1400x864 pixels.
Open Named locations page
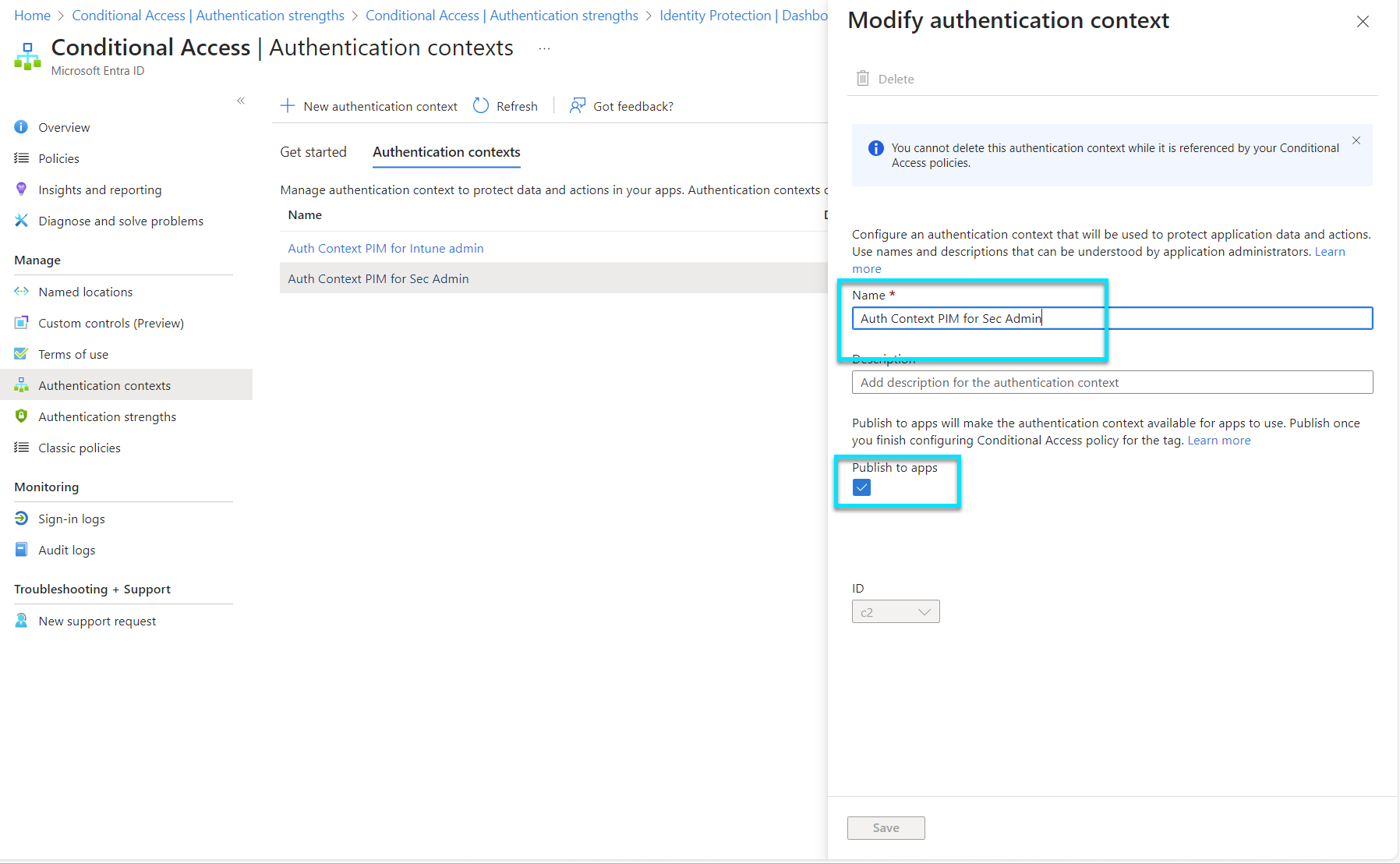point(86,292)
